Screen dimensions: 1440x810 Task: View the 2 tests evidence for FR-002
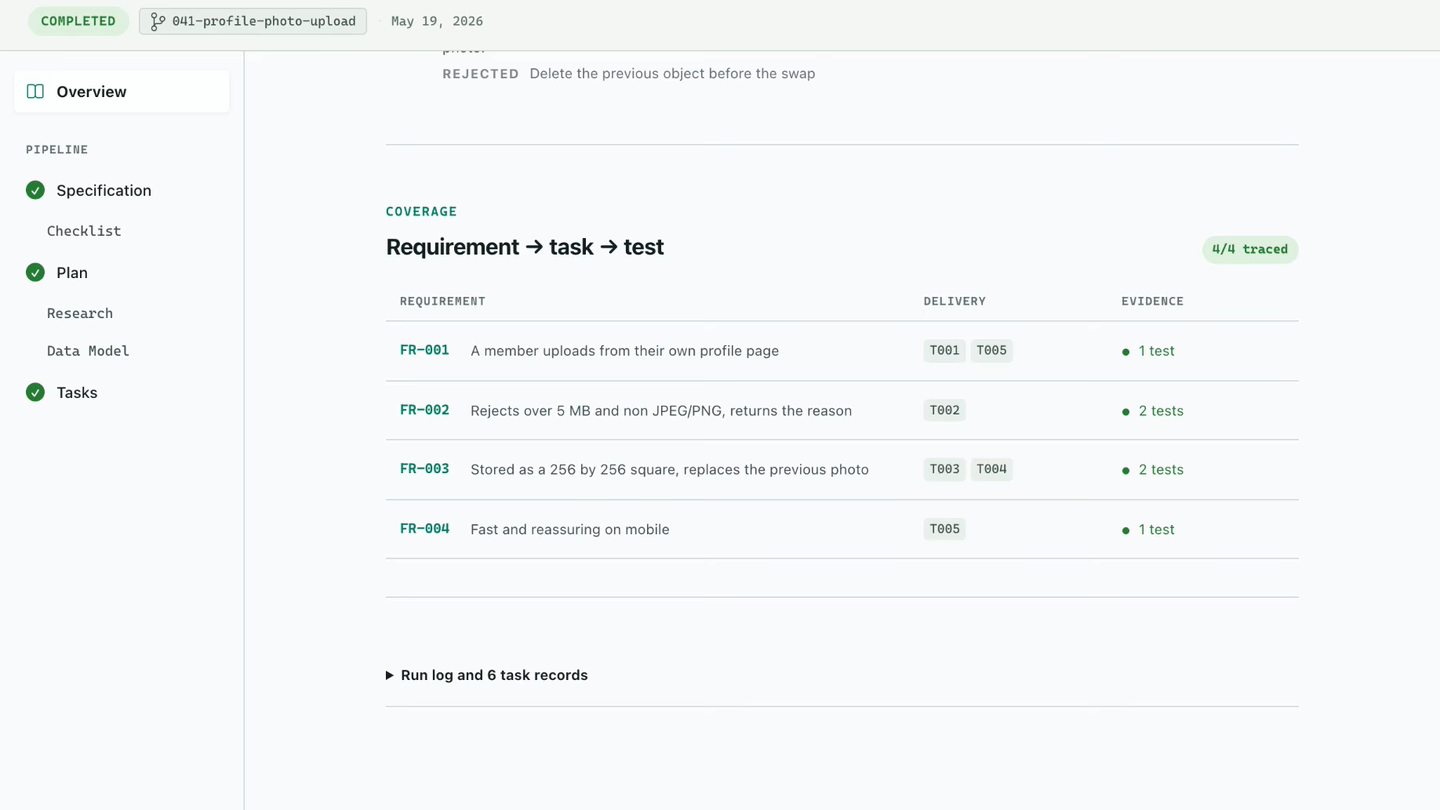[x=1152, y=411]
